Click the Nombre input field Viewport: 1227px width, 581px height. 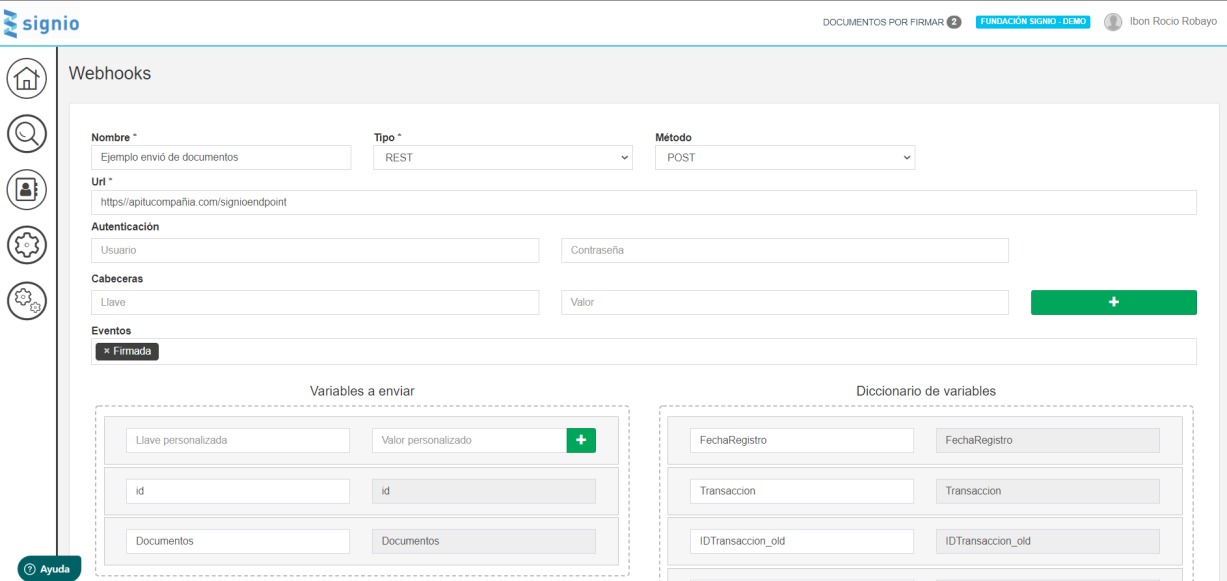[221, 157]
